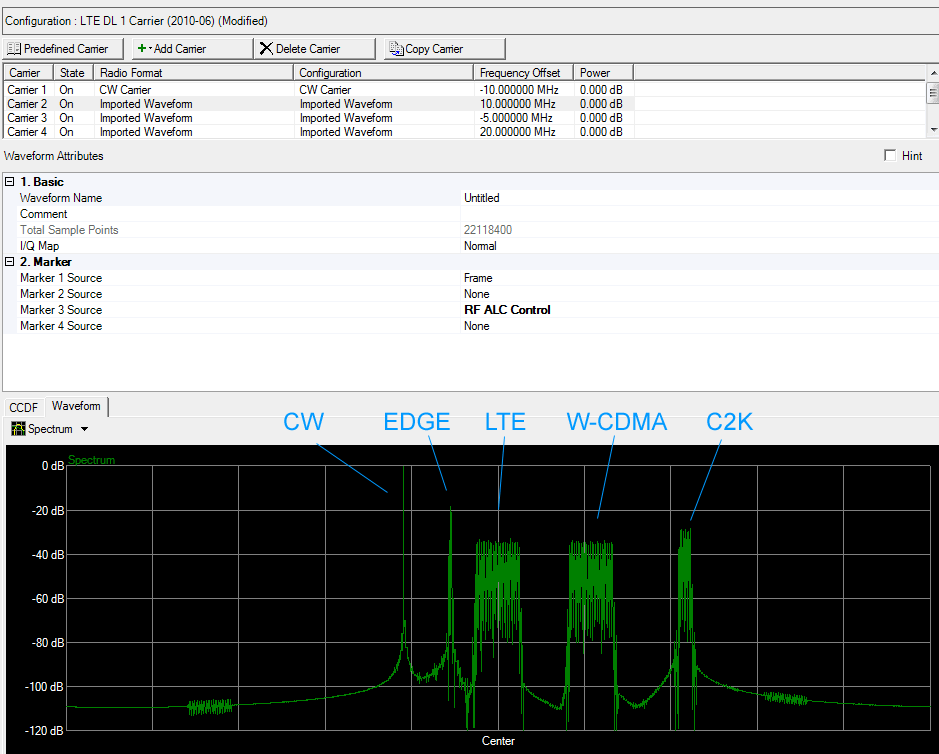The image size is (939, 754).
Task: Click the Spectrum view icon above the plot
Action: point(18,429)
